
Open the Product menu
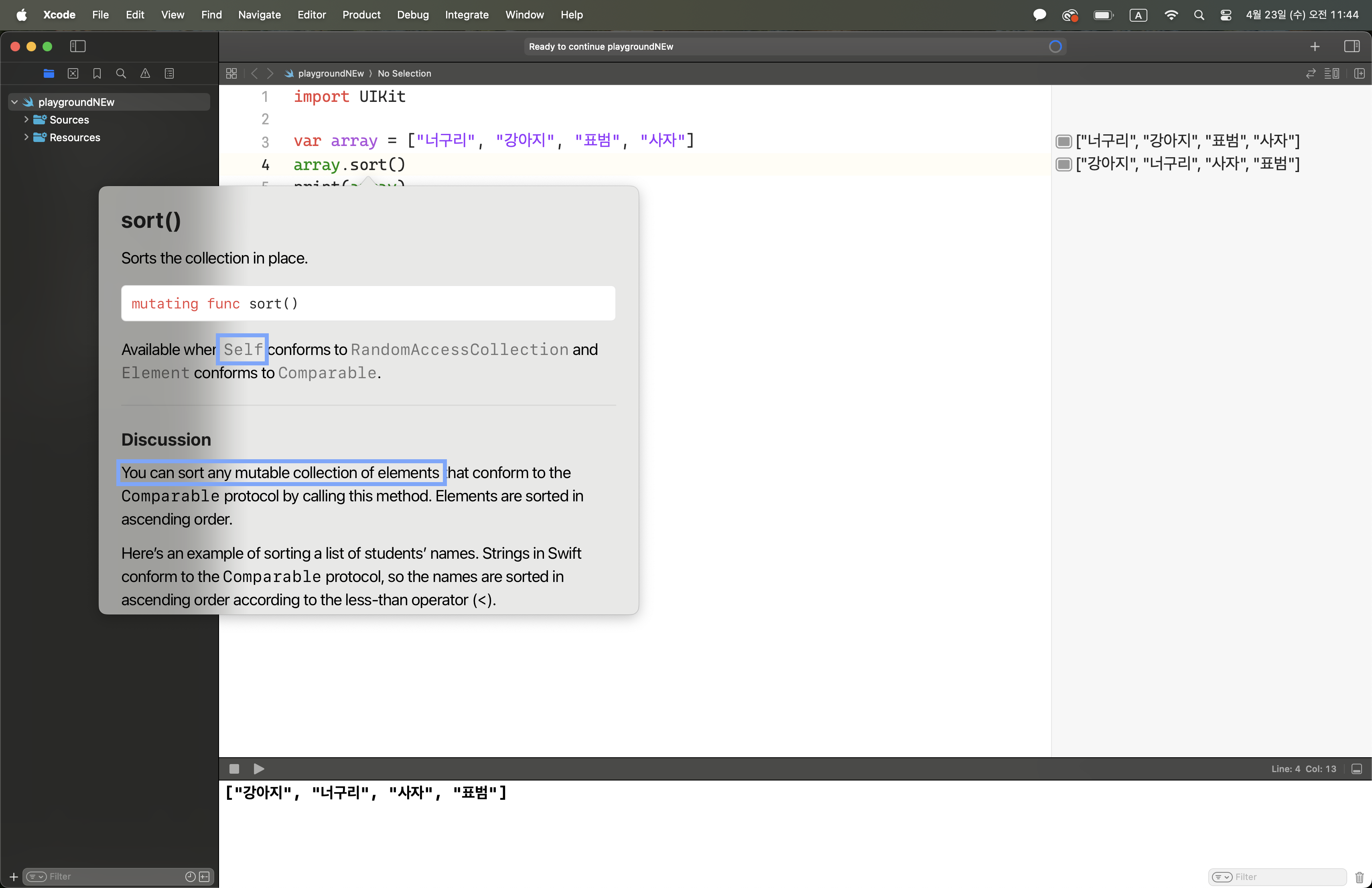[x=361, y=14]
